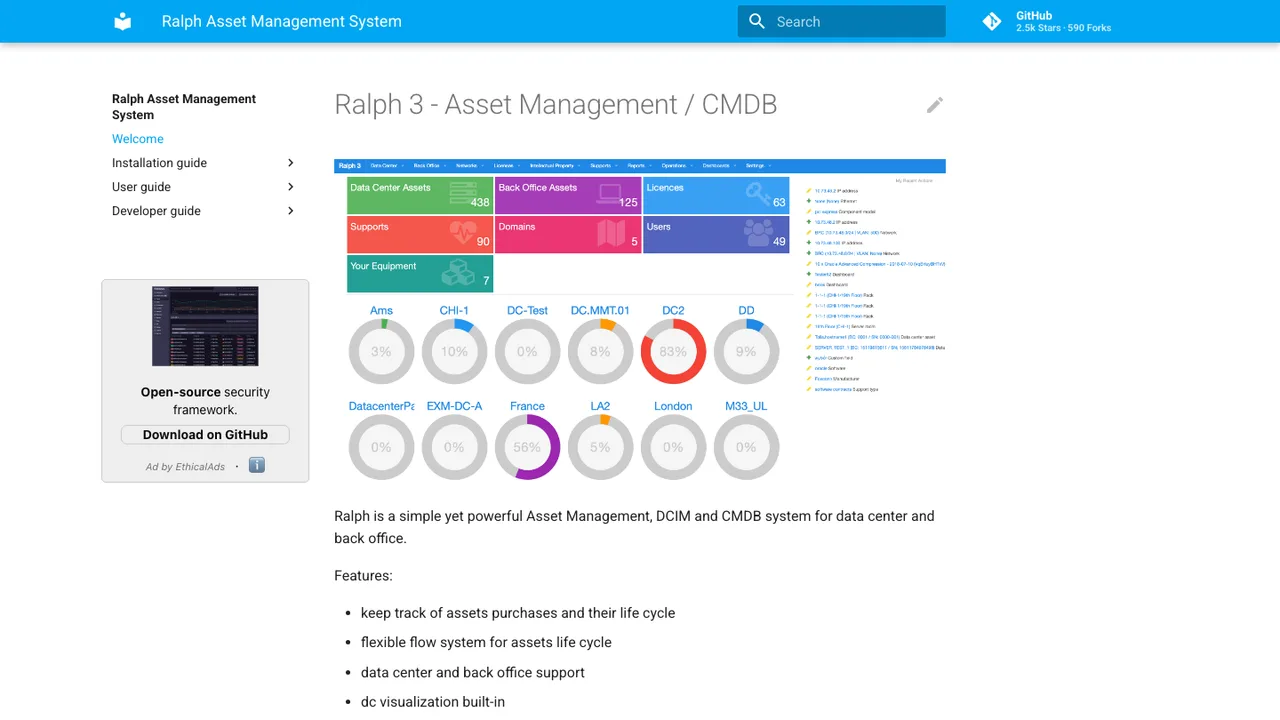Screen dimensions: 1280x720
Task: Click the sidebar title 'Ralph Asset Management System'
Action: (x=184, y=107)
